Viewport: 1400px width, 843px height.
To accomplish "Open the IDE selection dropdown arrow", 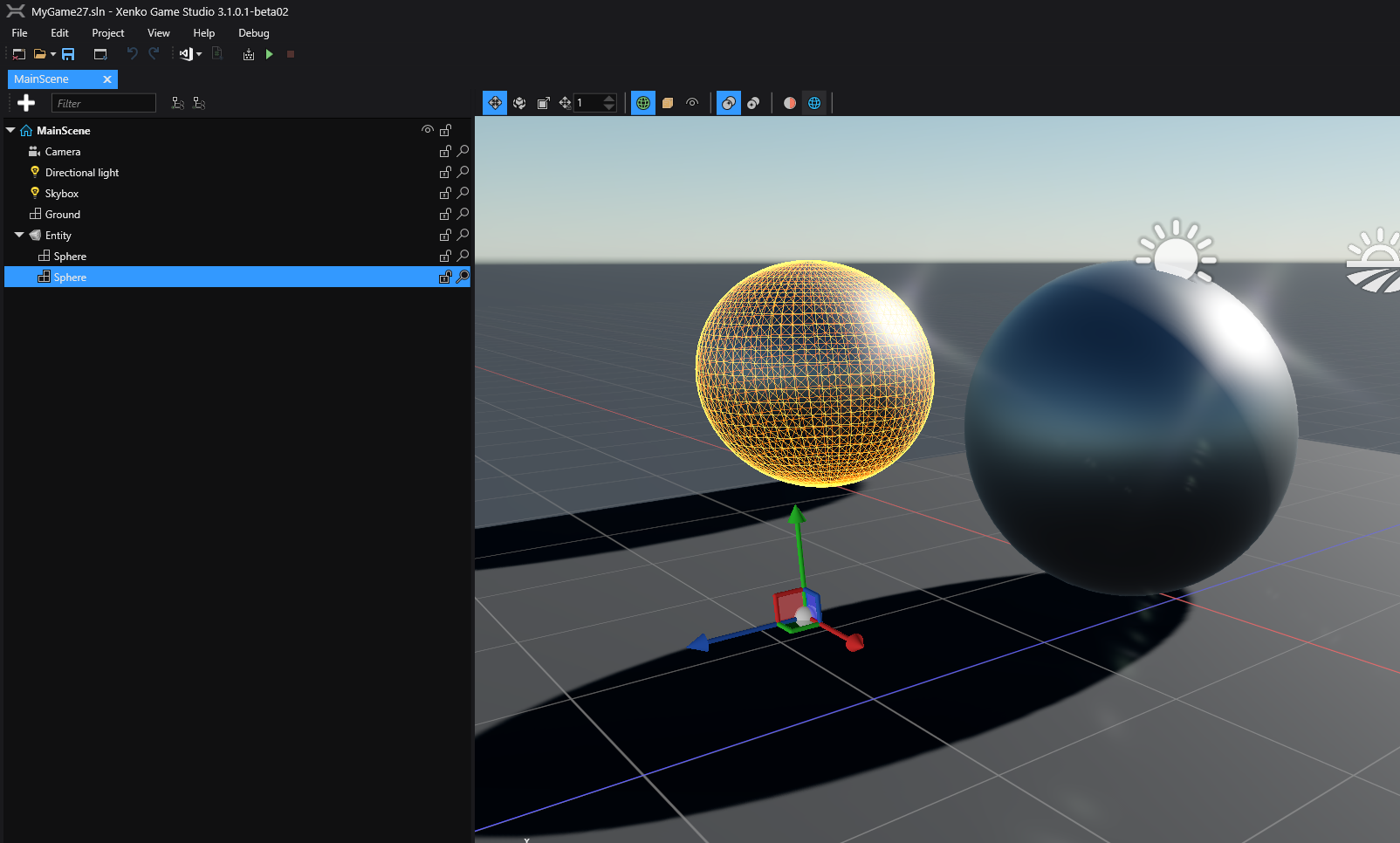I will click(x=199, y=54).
